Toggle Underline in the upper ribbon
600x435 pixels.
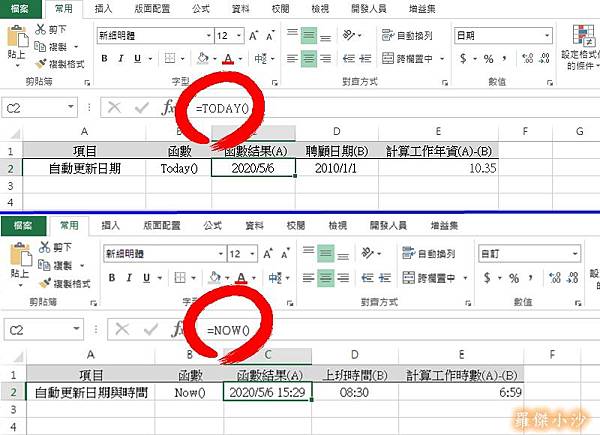tap(137, 59)
